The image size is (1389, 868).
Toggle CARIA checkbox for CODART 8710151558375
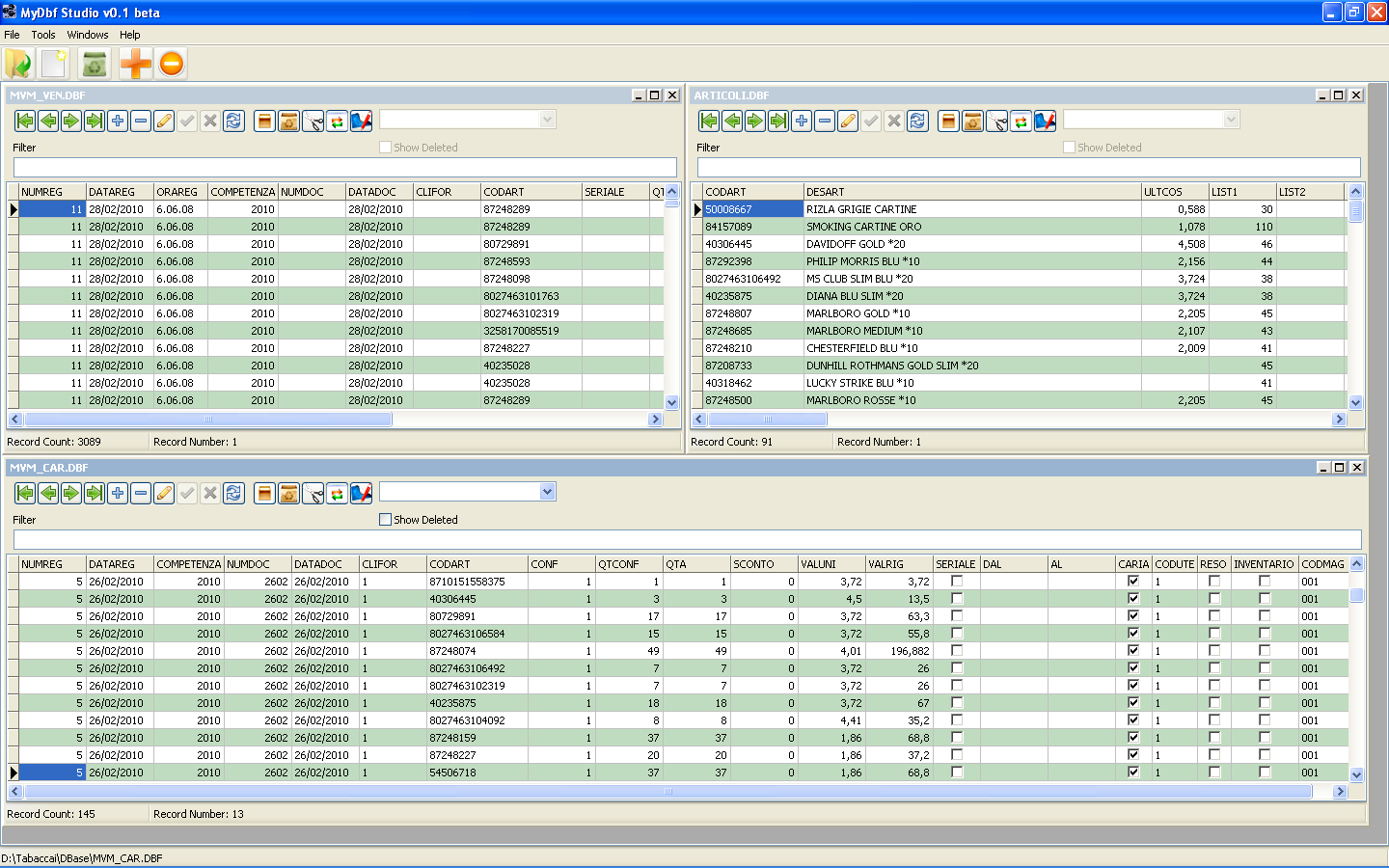1133,582
